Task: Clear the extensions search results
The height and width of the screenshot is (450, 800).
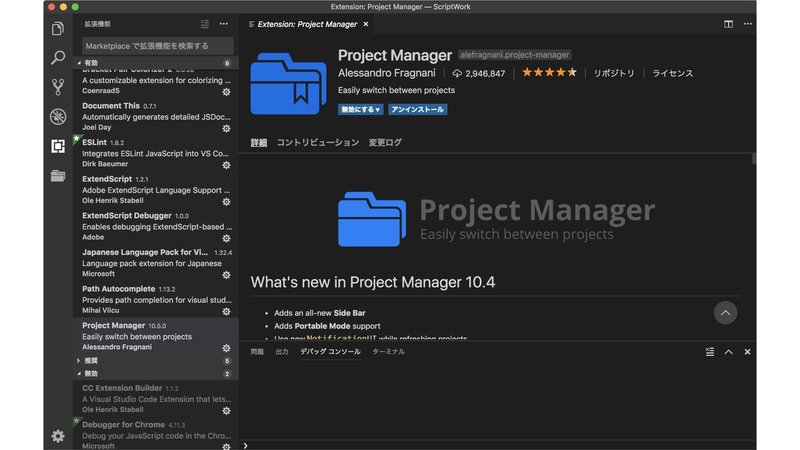Action: [x=205, y=23]
